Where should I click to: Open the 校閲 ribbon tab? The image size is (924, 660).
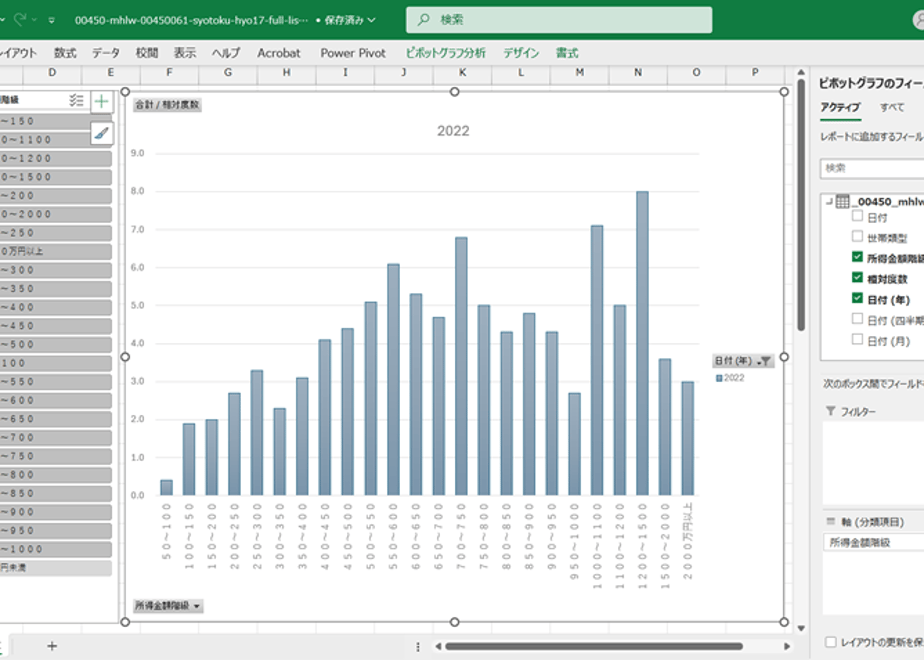click(x=147, y=53)
